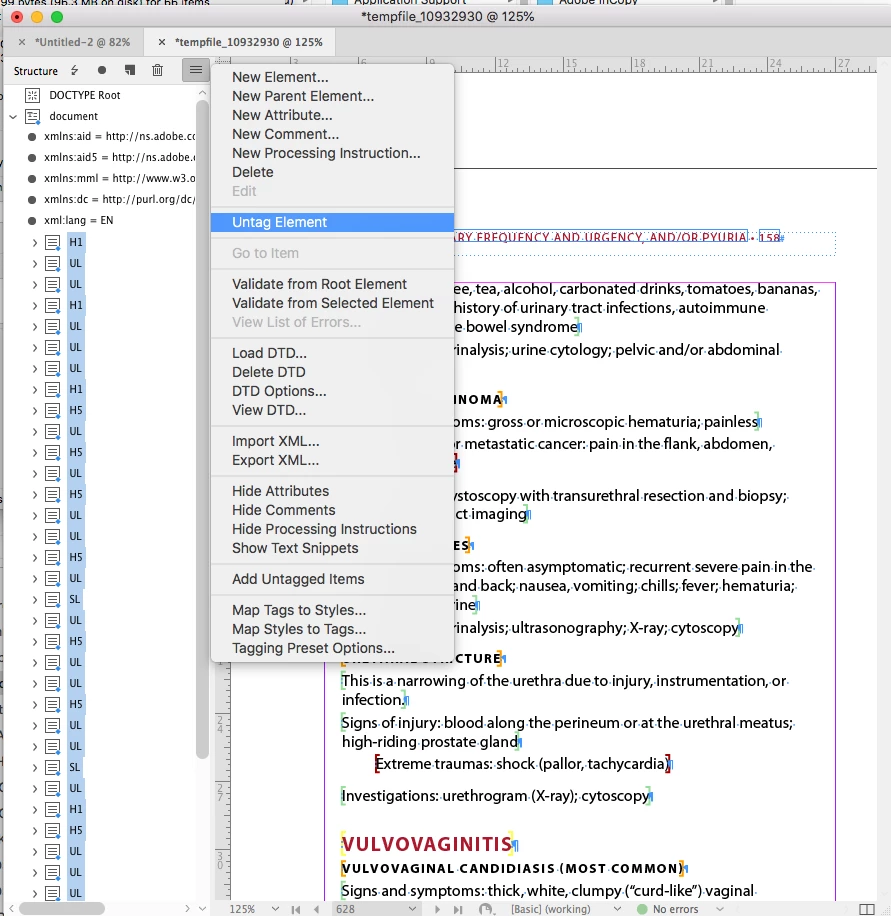Select the DOCTYPE Root icon
The width and height of the screenshot is (891, 916).
pos(33,95)
